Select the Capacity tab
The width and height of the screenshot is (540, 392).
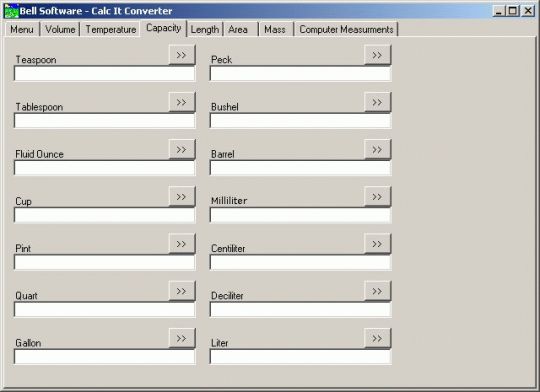164,28
